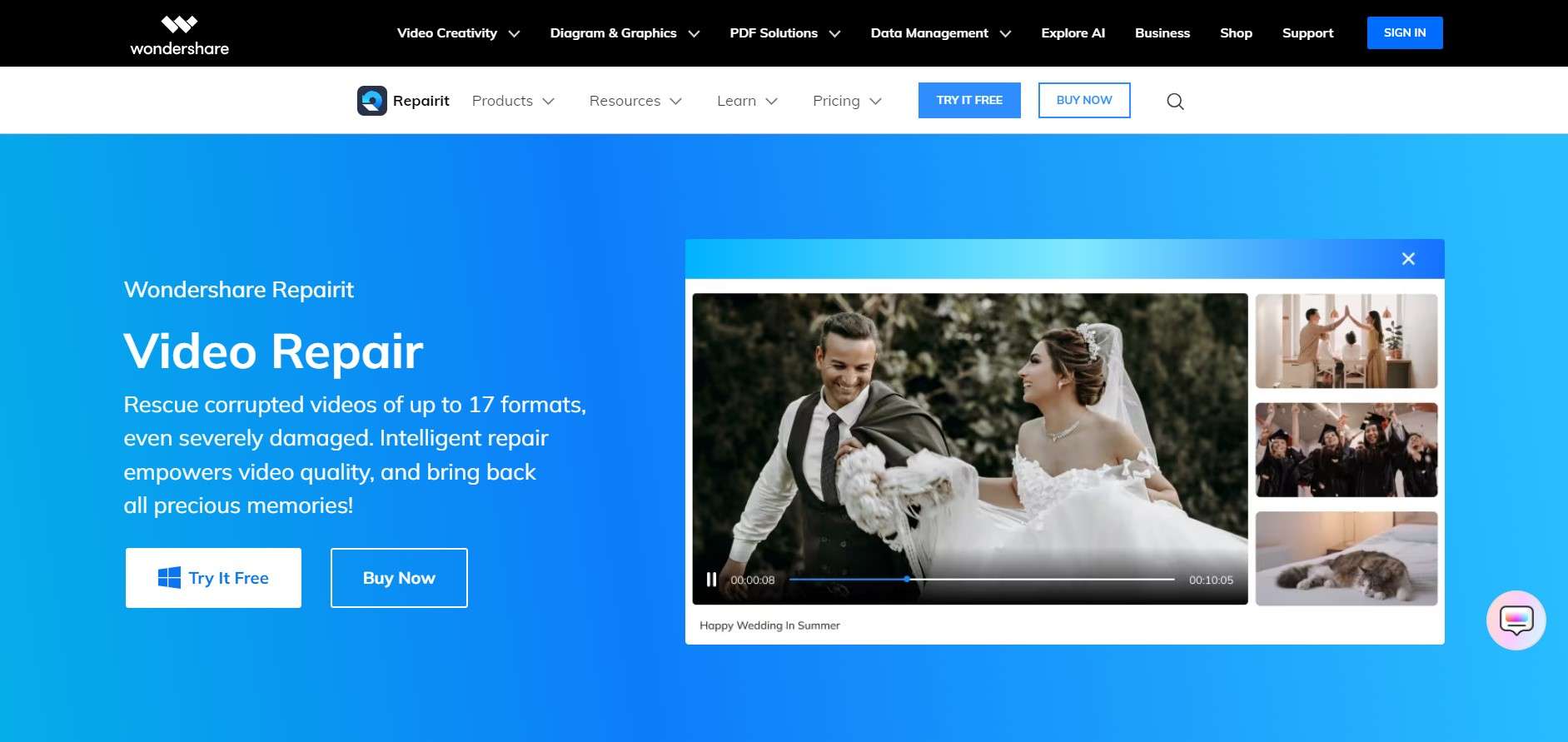Open the Learn dropdown
The width and height of the screenshot is (1568, 742).
(x=747, y=101)
